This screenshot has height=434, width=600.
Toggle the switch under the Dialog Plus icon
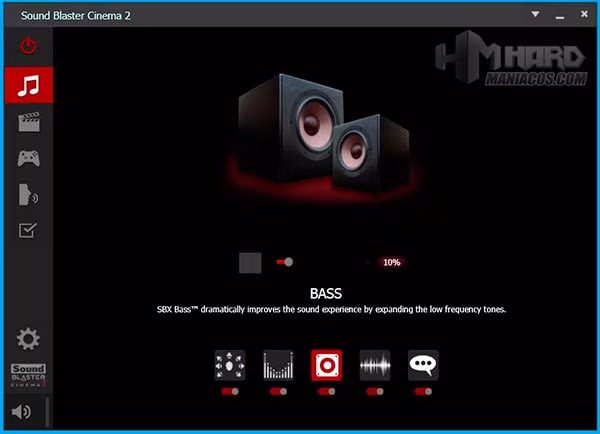pyautogui.click(x=423, y=392)
